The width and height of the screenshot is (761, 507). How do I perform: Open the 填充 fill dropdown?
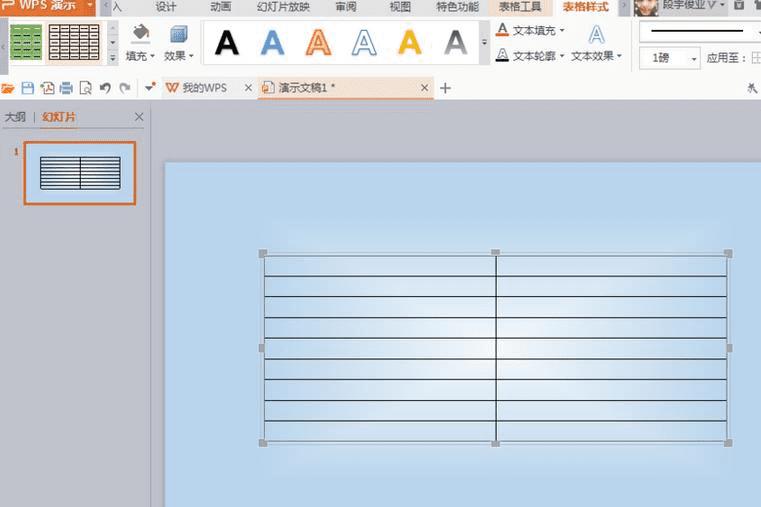(x=140, y=56)
